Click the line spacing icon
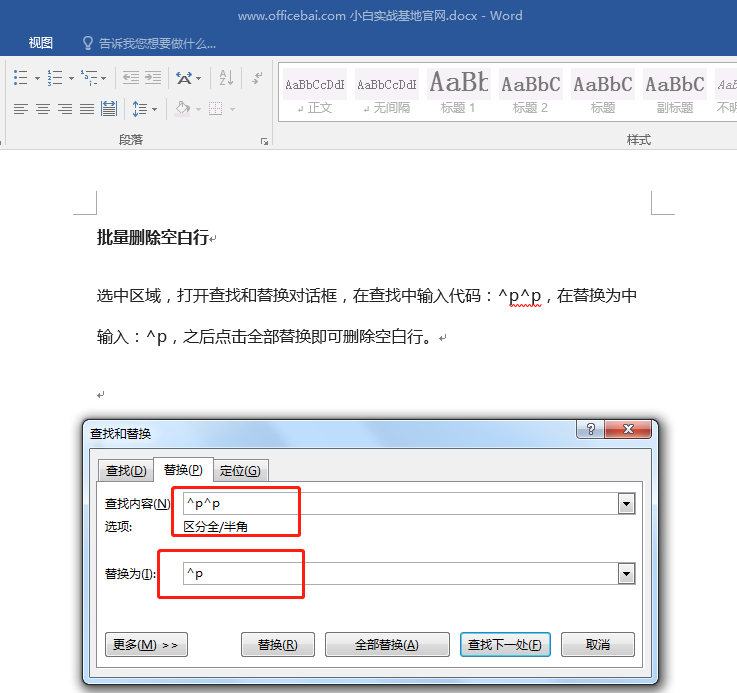This screenshot has height=693, width=737. point(140,109)
